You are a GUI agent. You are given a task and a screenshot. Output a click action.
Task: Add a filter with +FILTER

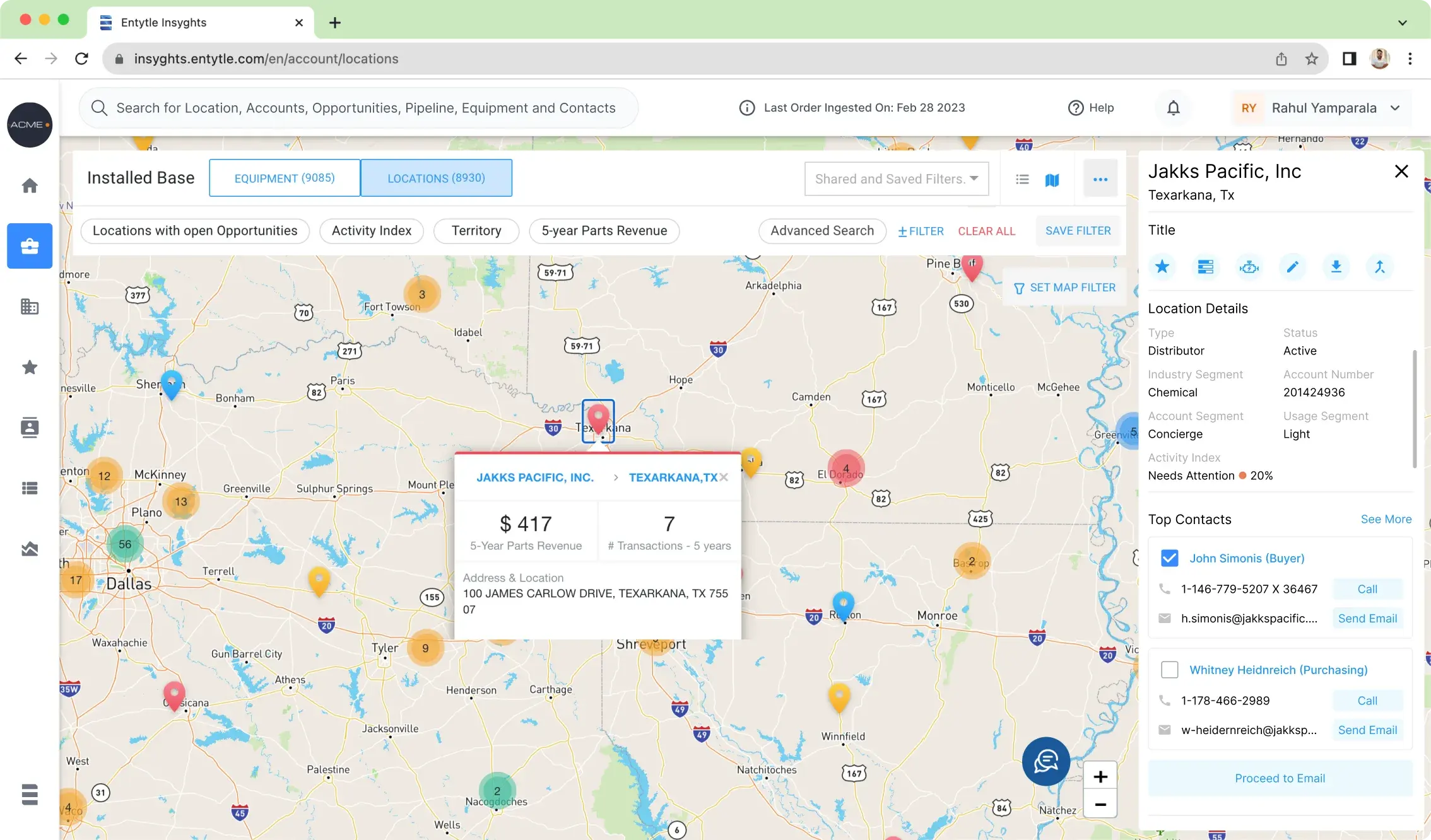[x=921, y=231]
